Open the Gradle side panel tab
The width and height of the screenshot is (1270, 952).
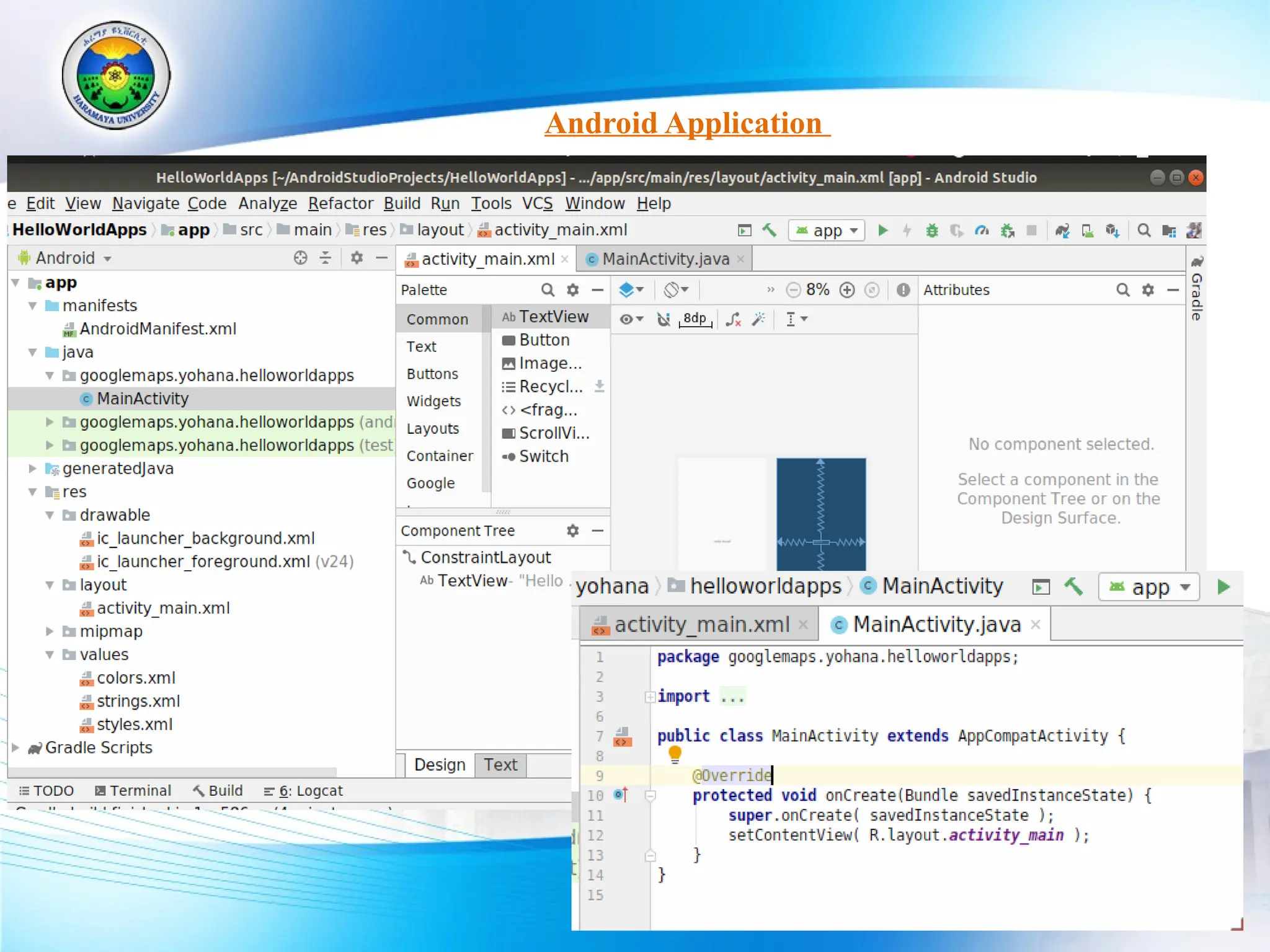(x=1197, y=288)
